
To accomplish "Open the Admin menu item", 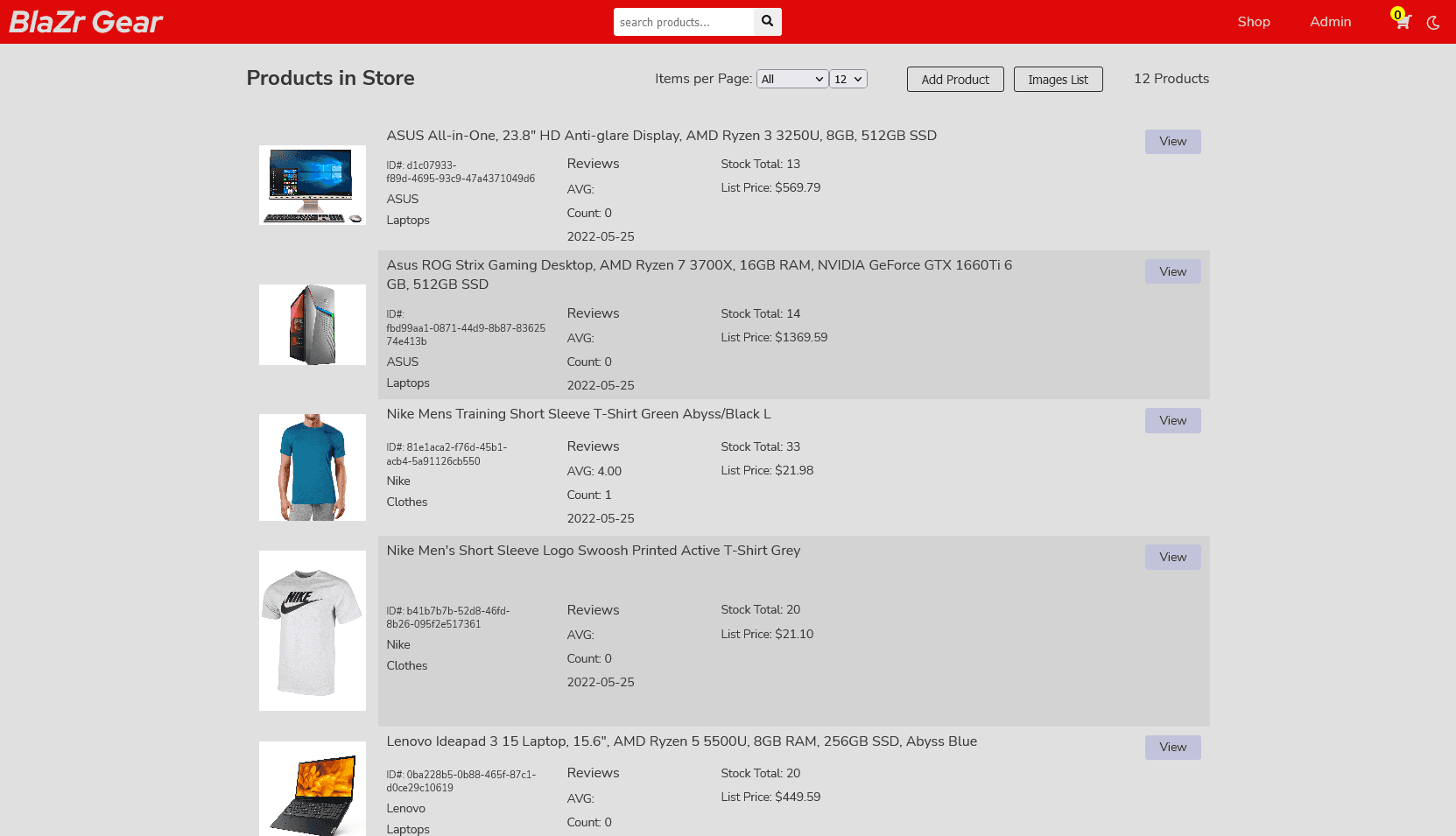I will (x=1331, y=22).
